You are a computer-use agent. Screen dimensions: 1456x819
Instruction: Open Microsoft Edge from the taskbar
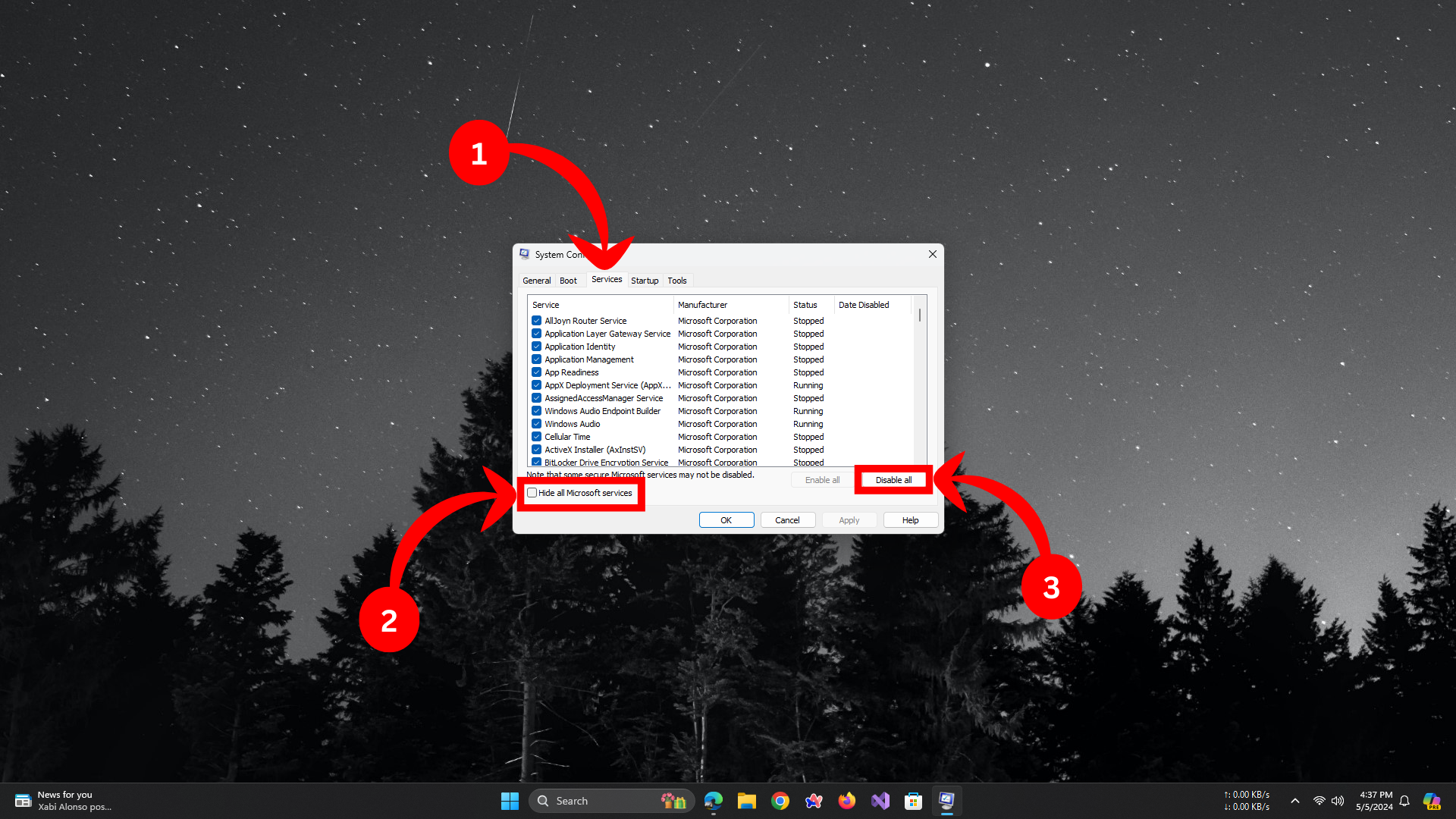[713, 801]
